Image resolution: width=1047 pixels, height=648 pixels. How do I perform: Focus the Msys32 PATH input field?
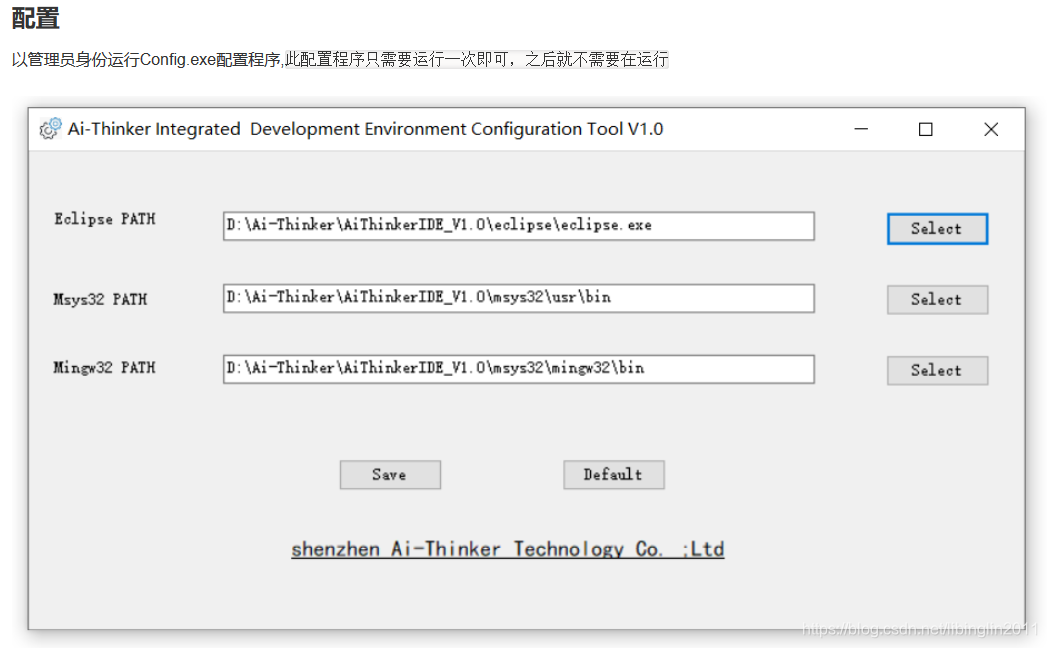(519, 298)
